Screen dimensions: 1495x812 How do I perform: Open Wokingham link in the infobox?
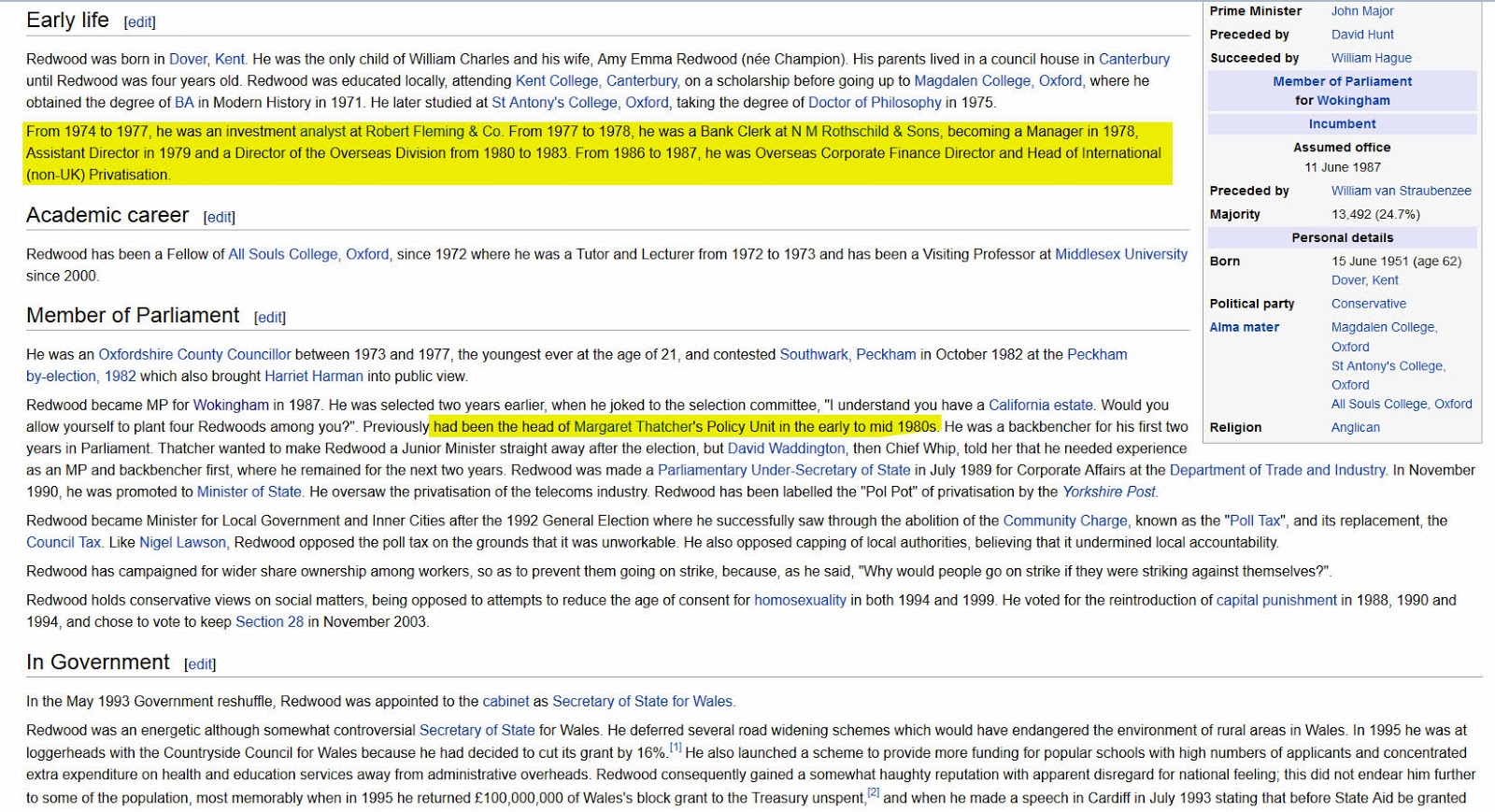coord(1353,101)
